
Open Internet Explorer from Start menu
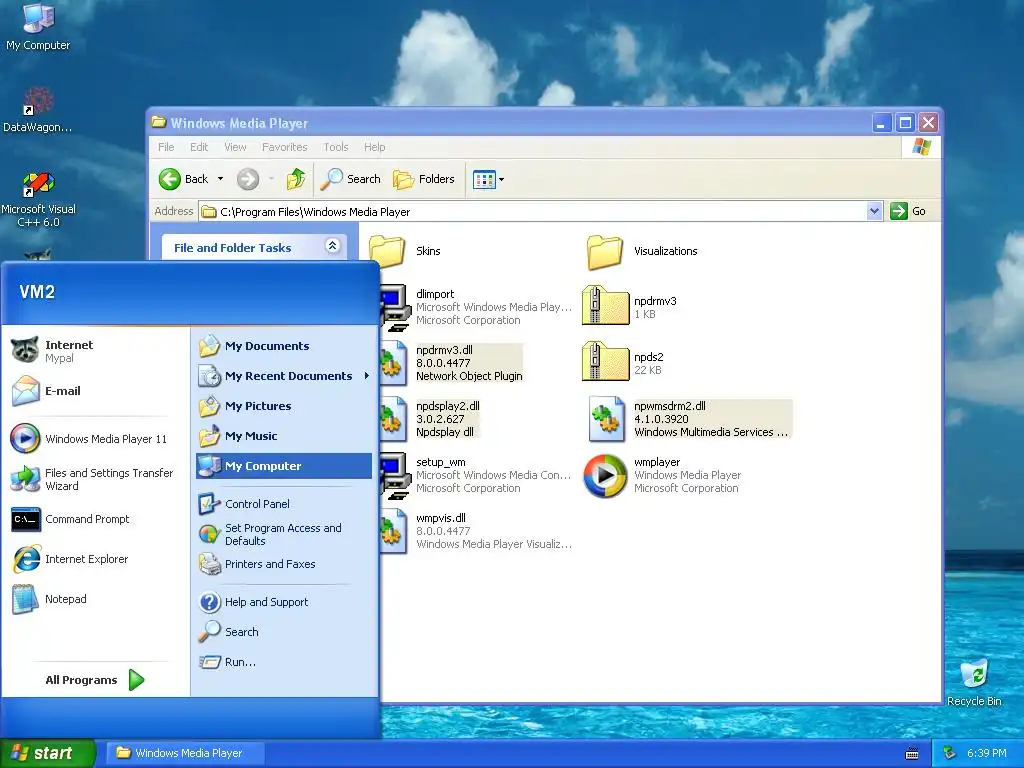tap(71, 559)
